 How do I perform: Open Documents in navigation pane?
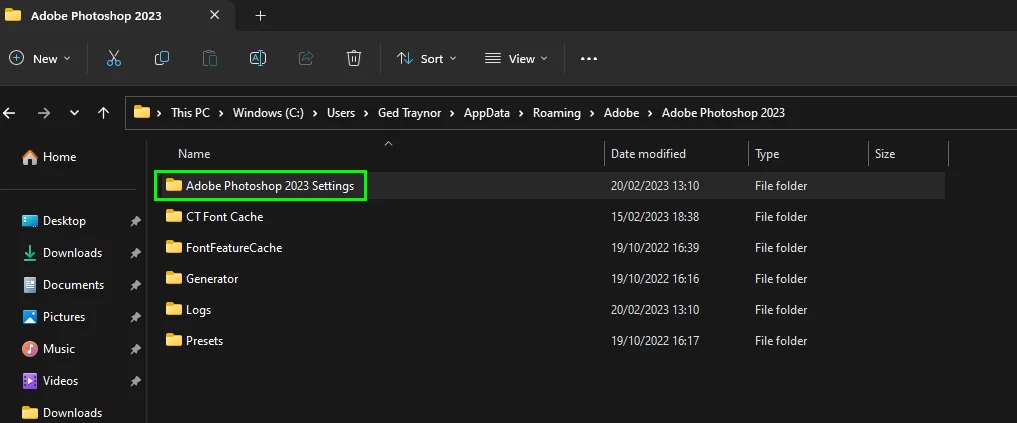pos(72,285)
